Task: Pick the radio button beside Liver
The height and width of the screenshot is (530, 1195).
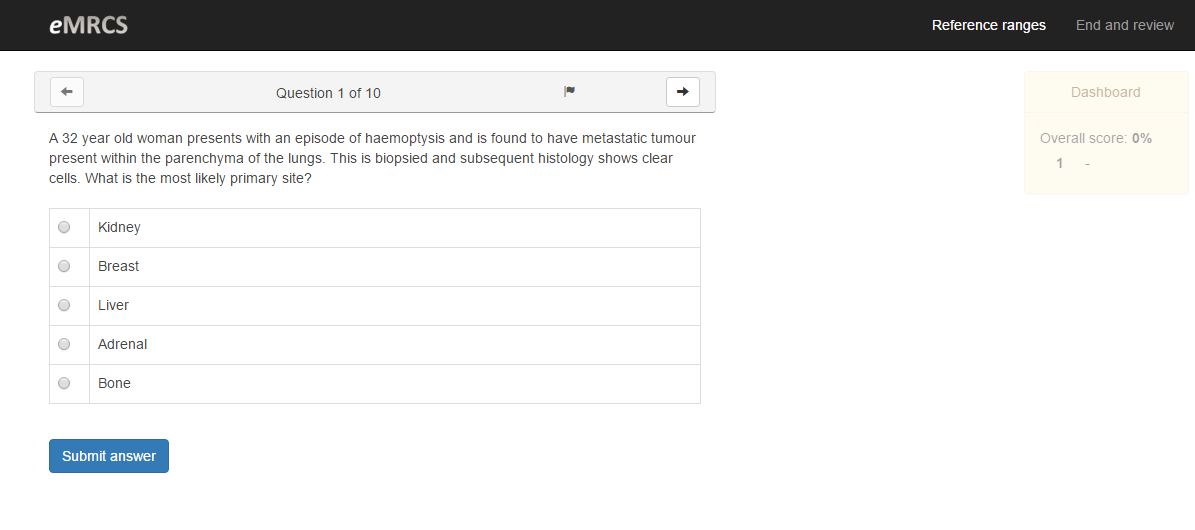Action: 65,306
